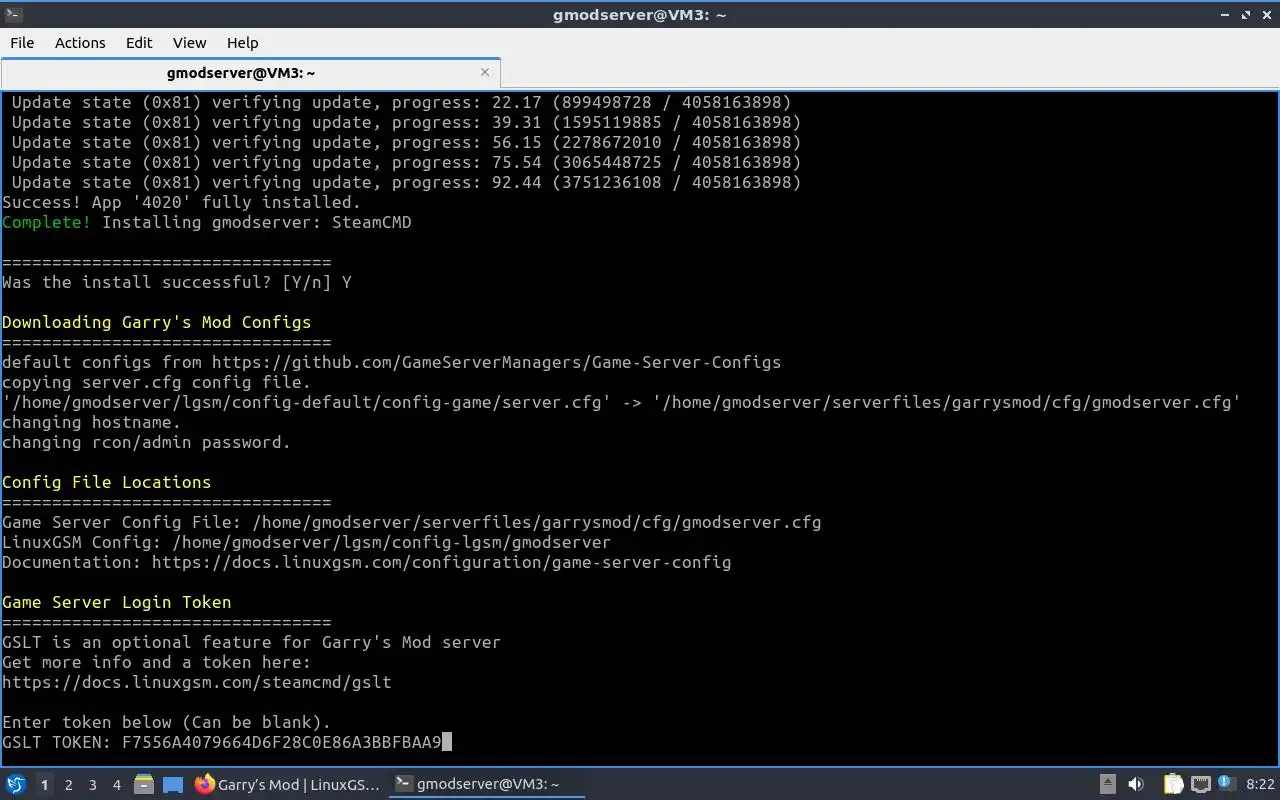Click 'Enter token below (Can be blank).' line

pyautogui.click(x=167, y=722)
